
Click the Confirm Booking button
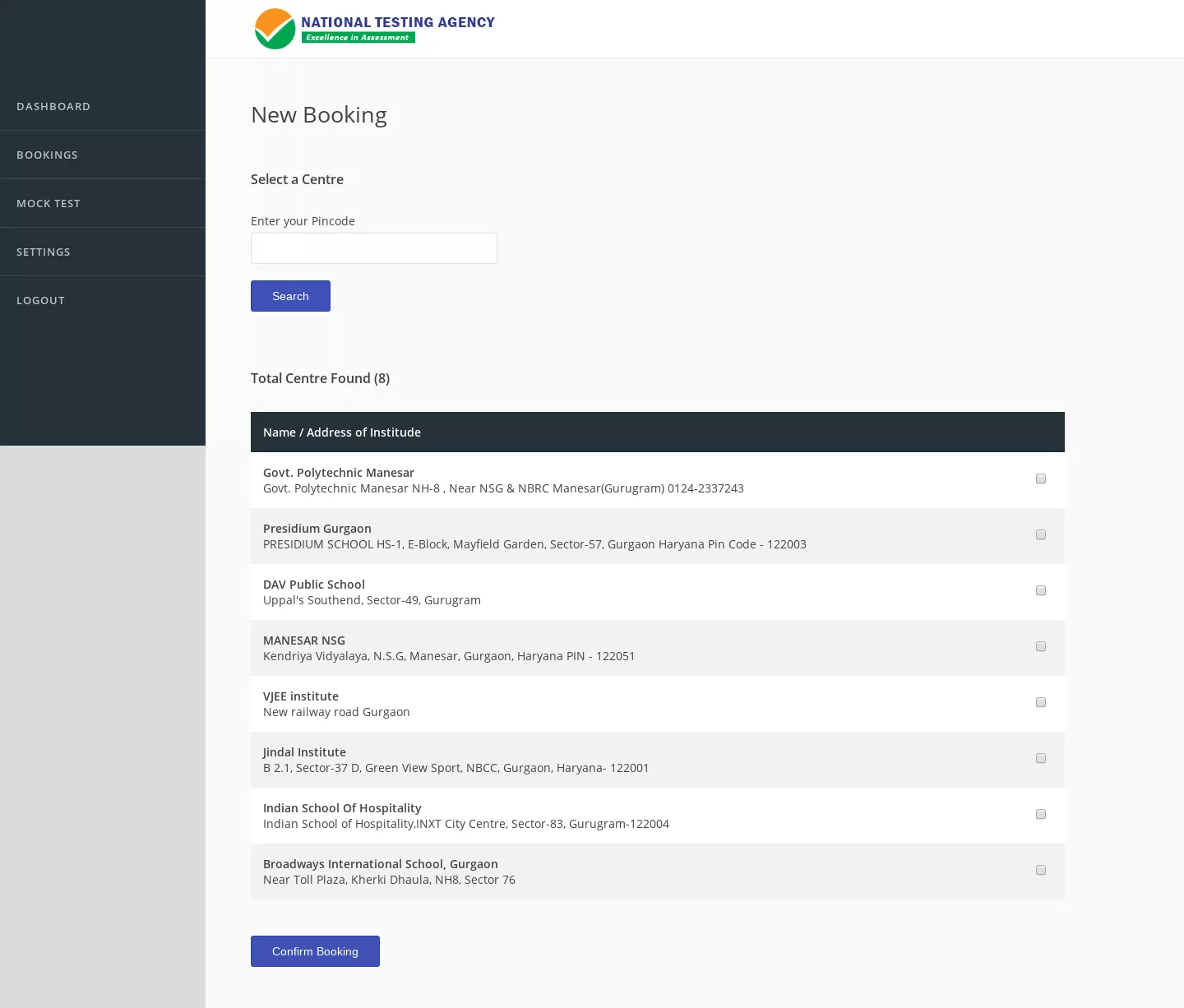tap(315, 951)
